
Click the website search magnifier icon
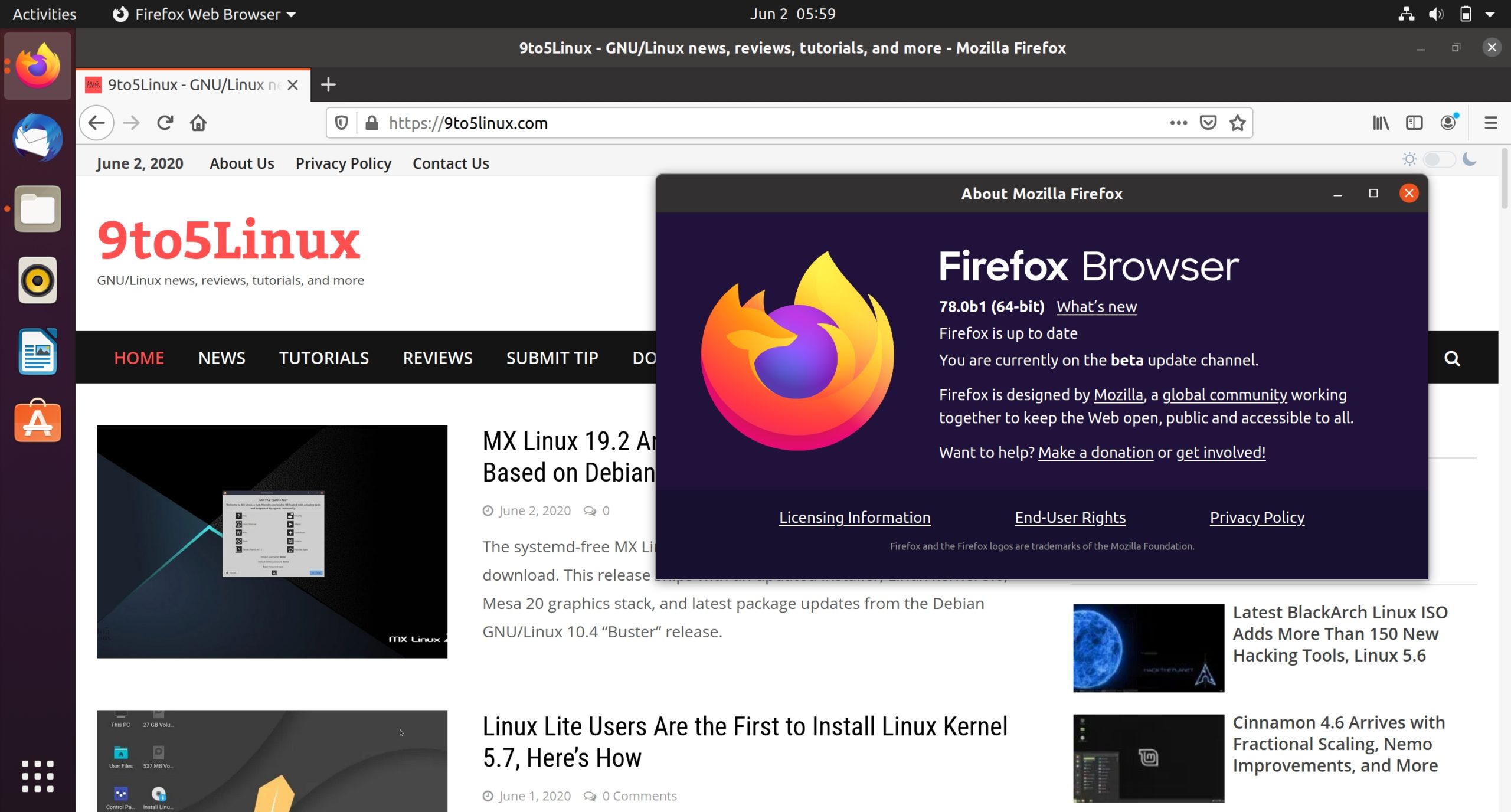point(1452,358)
